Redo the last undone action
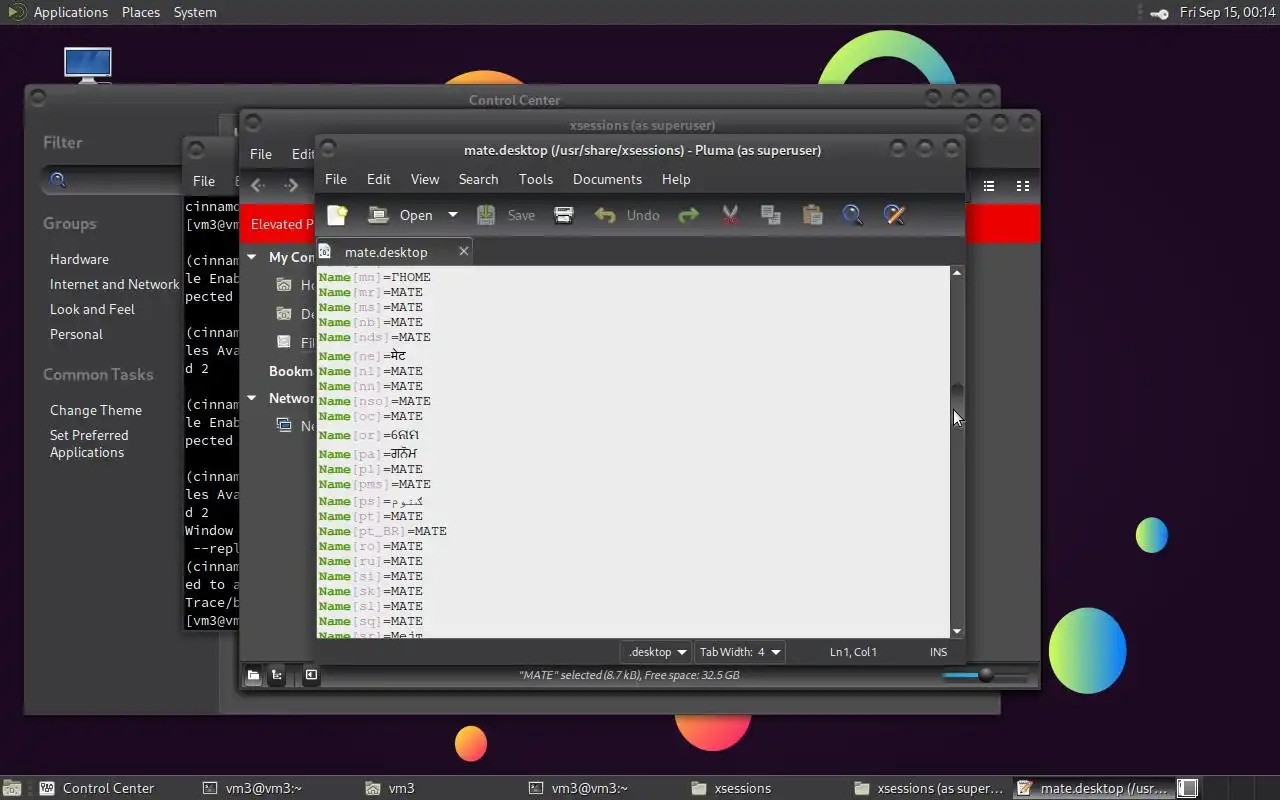Viewport: 1280px width, 800px height. coord(688,215)
